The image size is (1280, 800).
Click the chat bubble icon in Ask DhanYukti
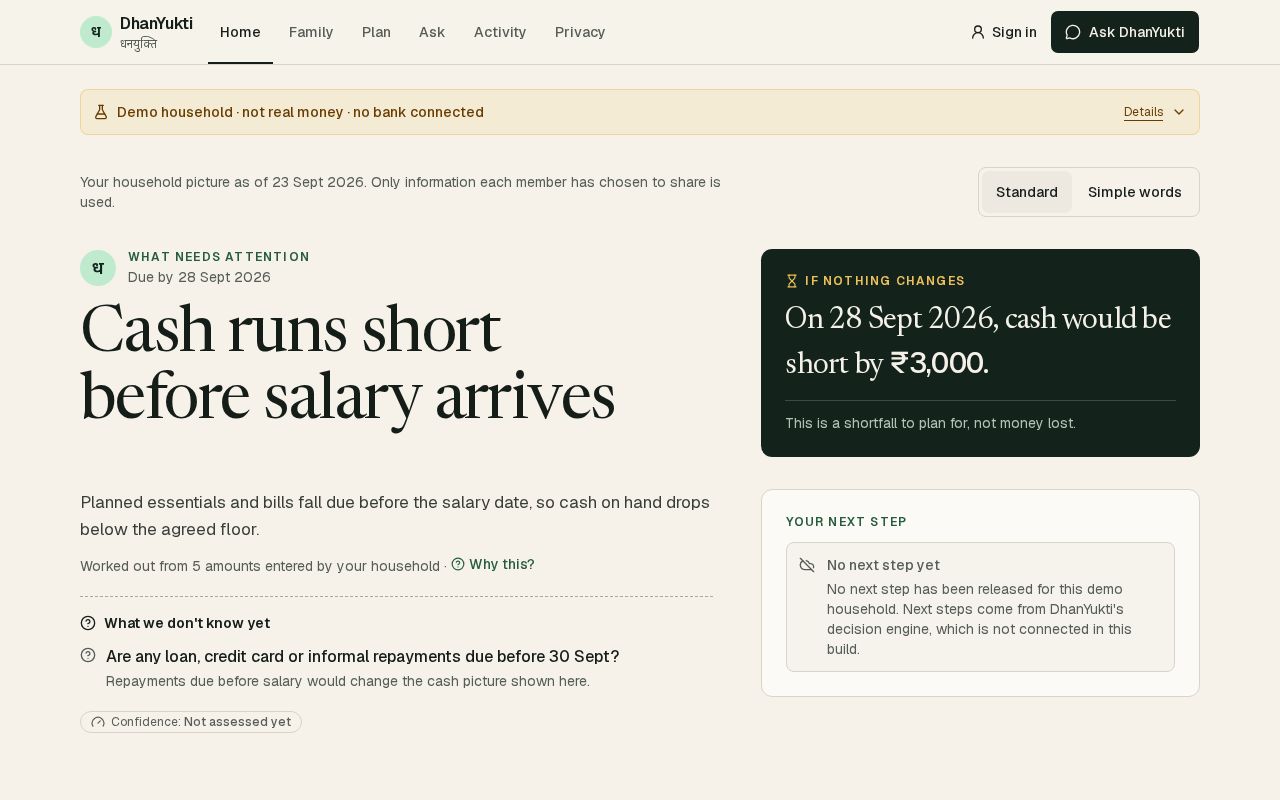click(x=1073, y=32)
